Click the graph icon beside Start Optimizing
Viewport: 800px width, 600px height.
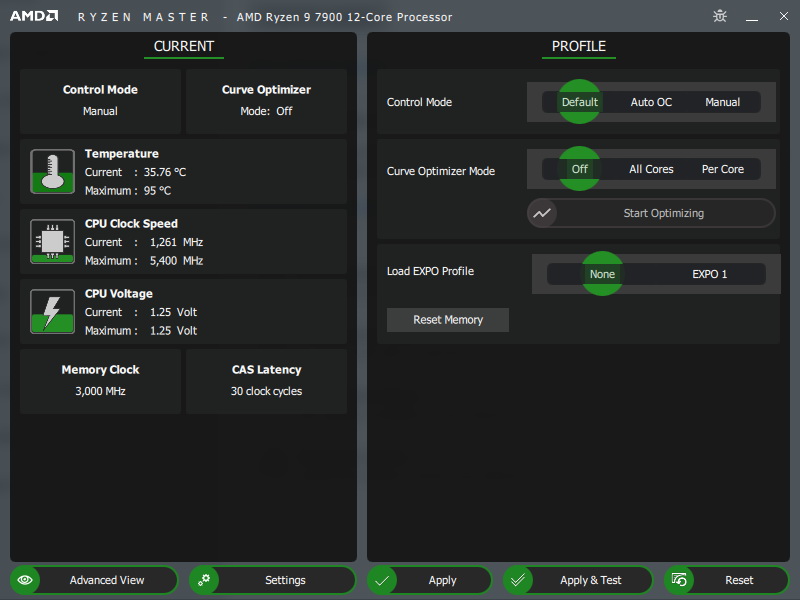tap(542, 213)
